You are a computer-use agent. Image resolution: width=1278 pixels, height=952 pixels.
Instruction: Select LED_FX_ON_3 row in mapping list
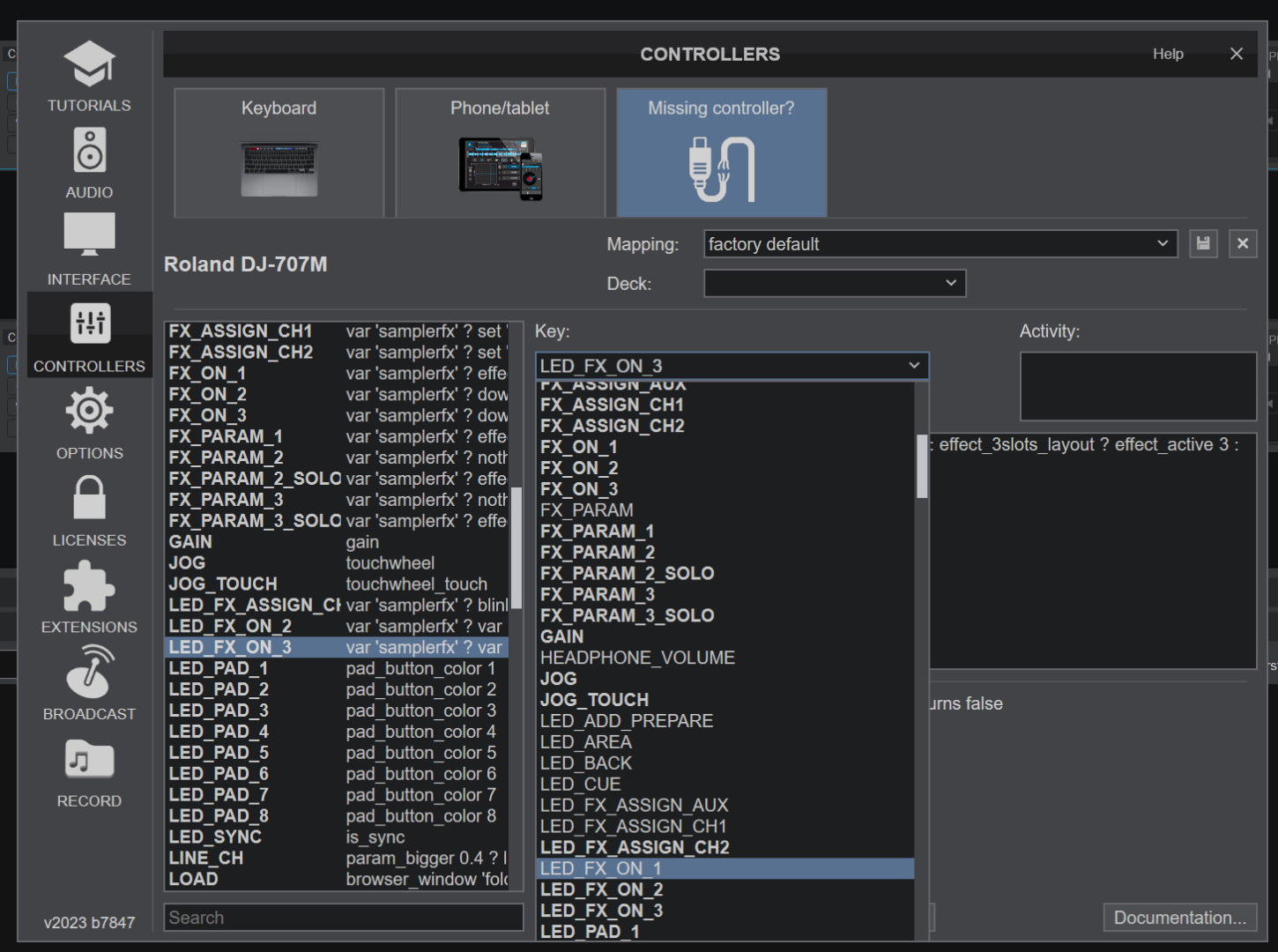(338, 648)
